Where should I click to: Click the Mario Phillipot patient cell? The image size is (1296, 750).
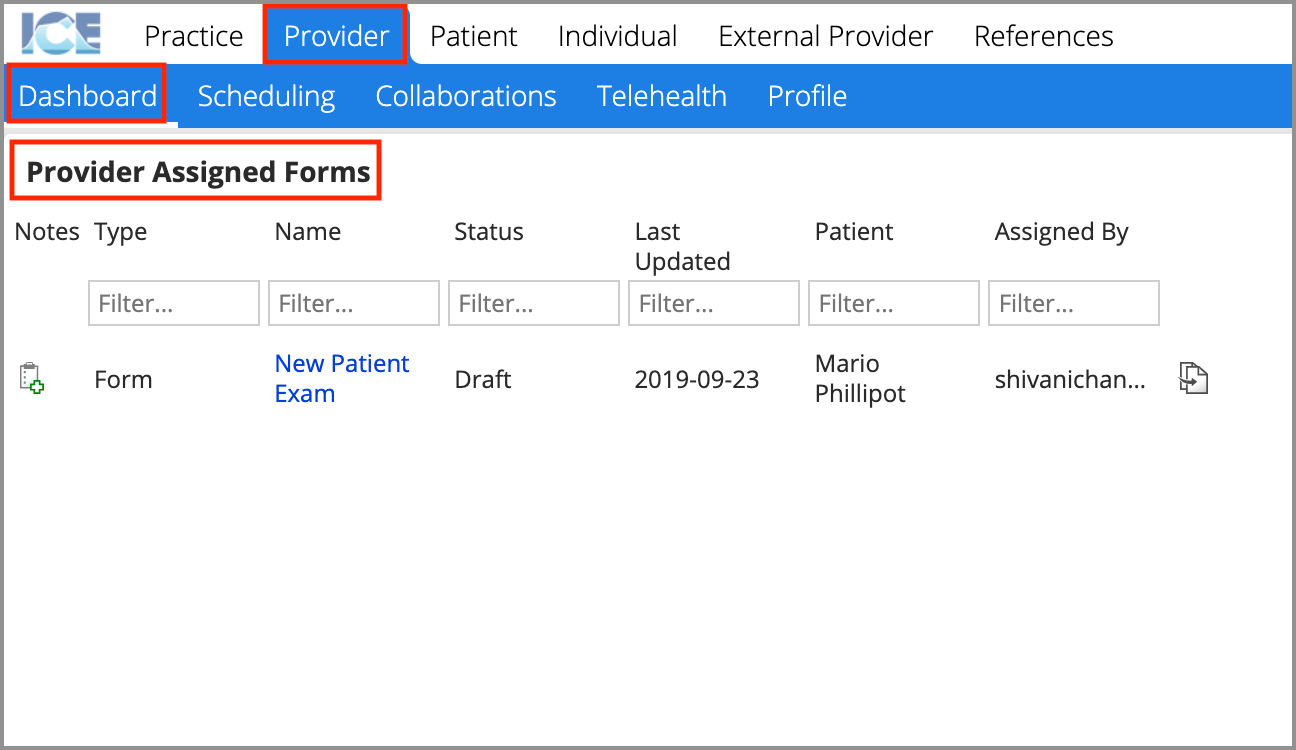click(860, 378)
